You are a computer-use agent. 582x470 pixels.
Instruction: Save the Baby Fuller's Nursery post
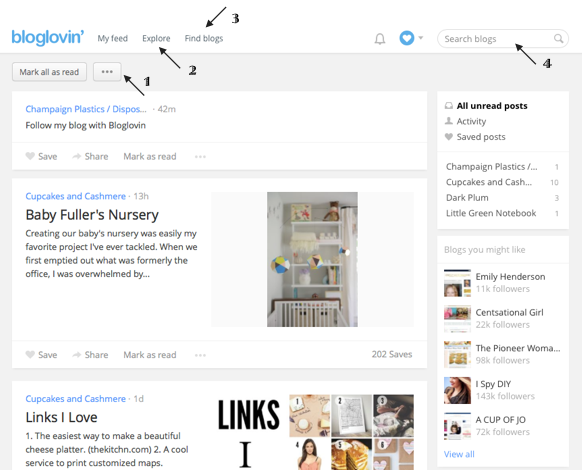click(41, 355)
